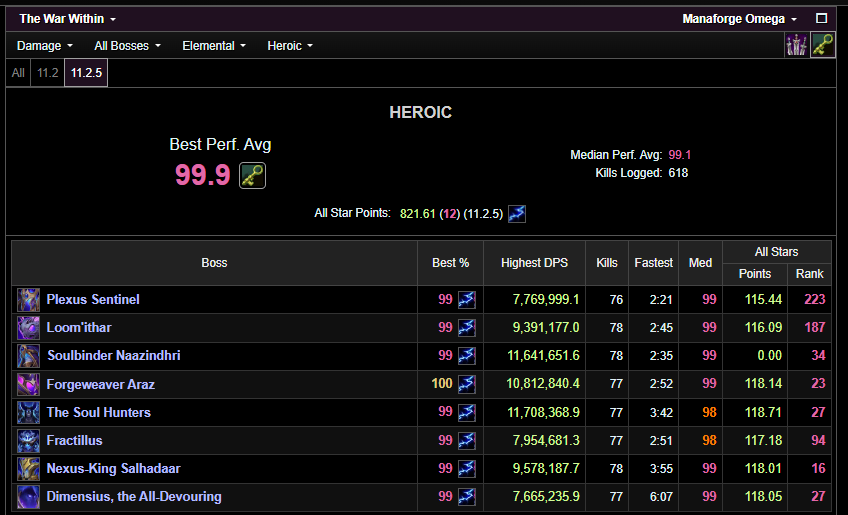The height and width of the screenshot is (515, 848).
Task: Click spec icon in Loom'ithar Best % cell
Action: click(x=467, y=328)
